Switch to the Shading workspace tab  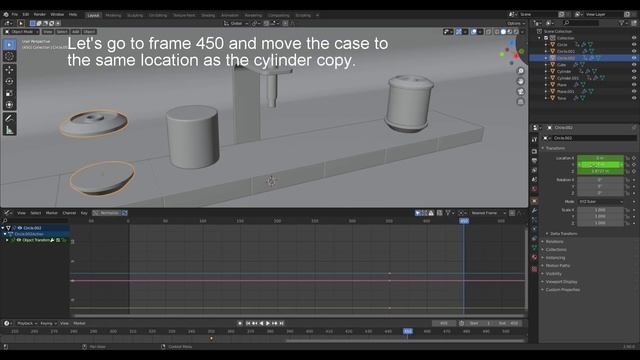pos(208,16)
